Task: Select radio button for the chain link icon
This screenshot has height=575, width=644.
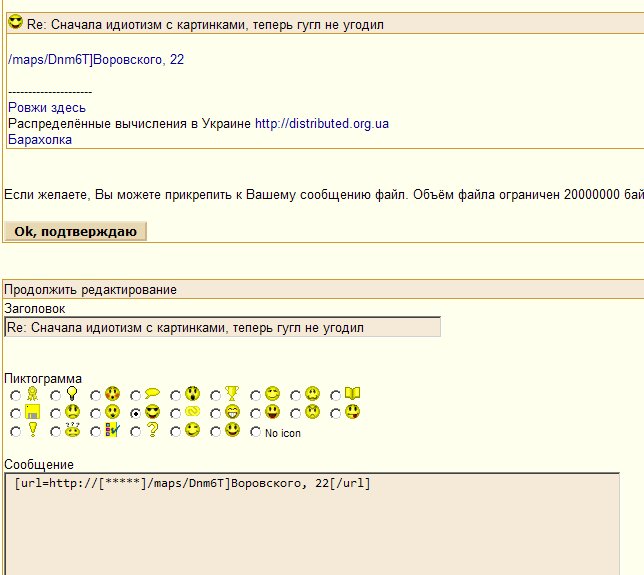Action: point(176,413)
